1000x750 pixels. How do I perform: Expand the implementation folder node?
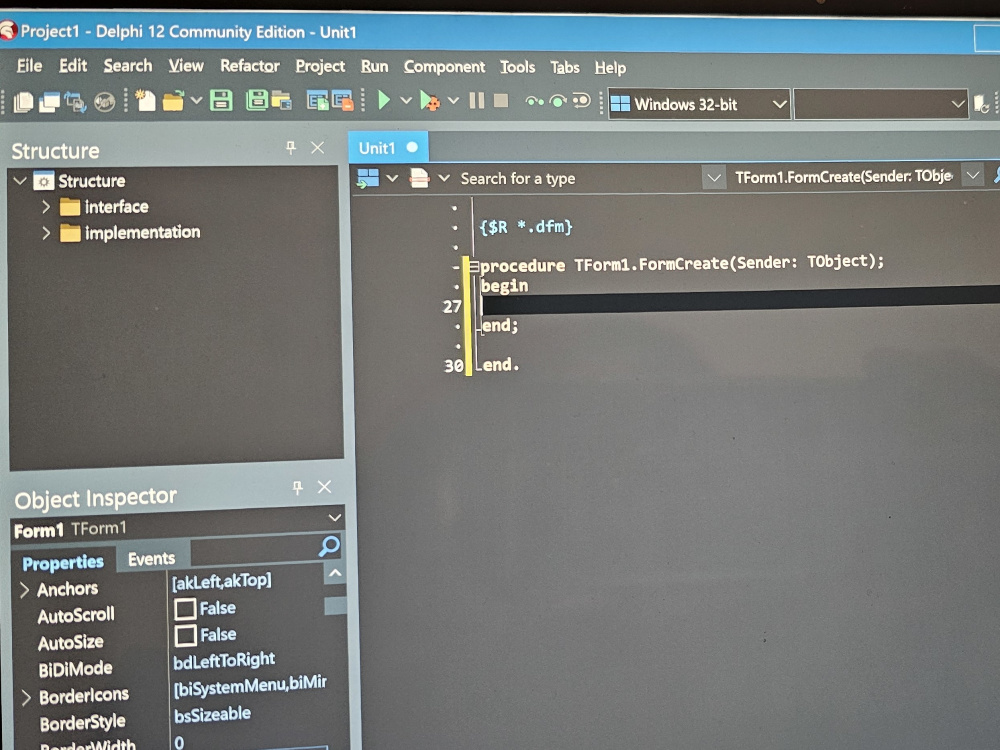(x=45, y=233)
